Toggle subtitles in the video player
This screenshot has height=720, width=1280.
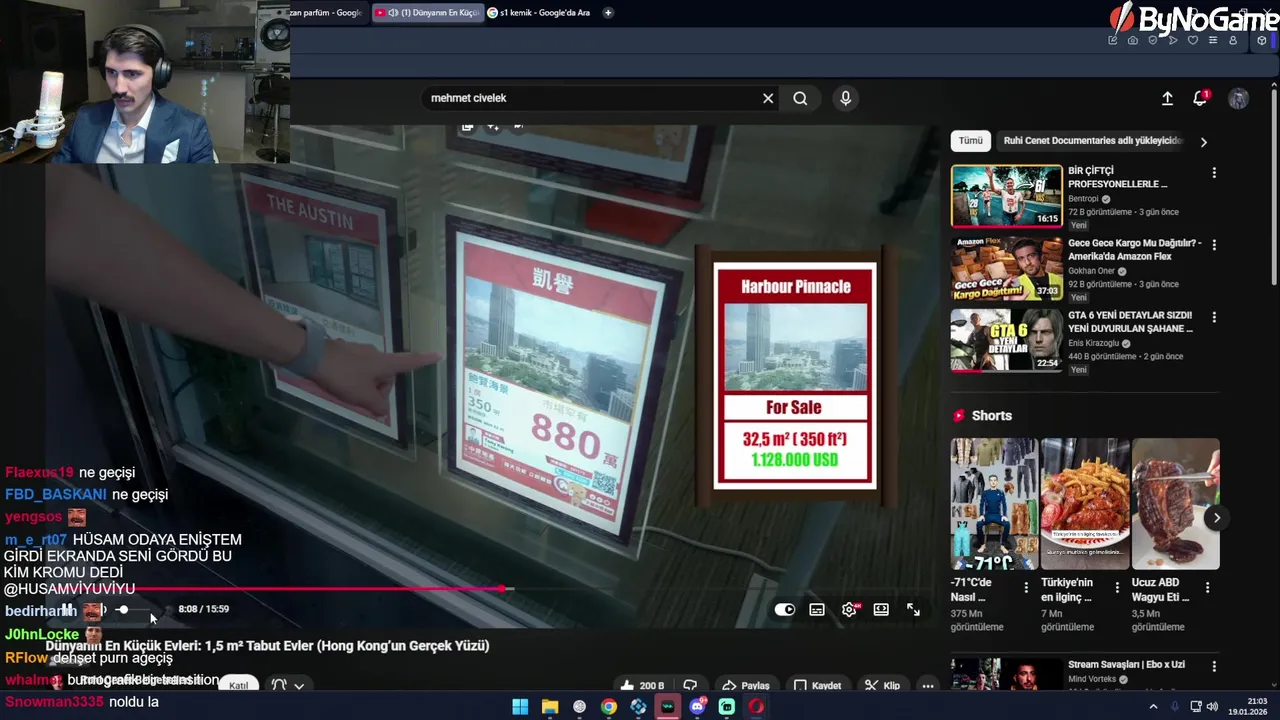tap(817, 610)
